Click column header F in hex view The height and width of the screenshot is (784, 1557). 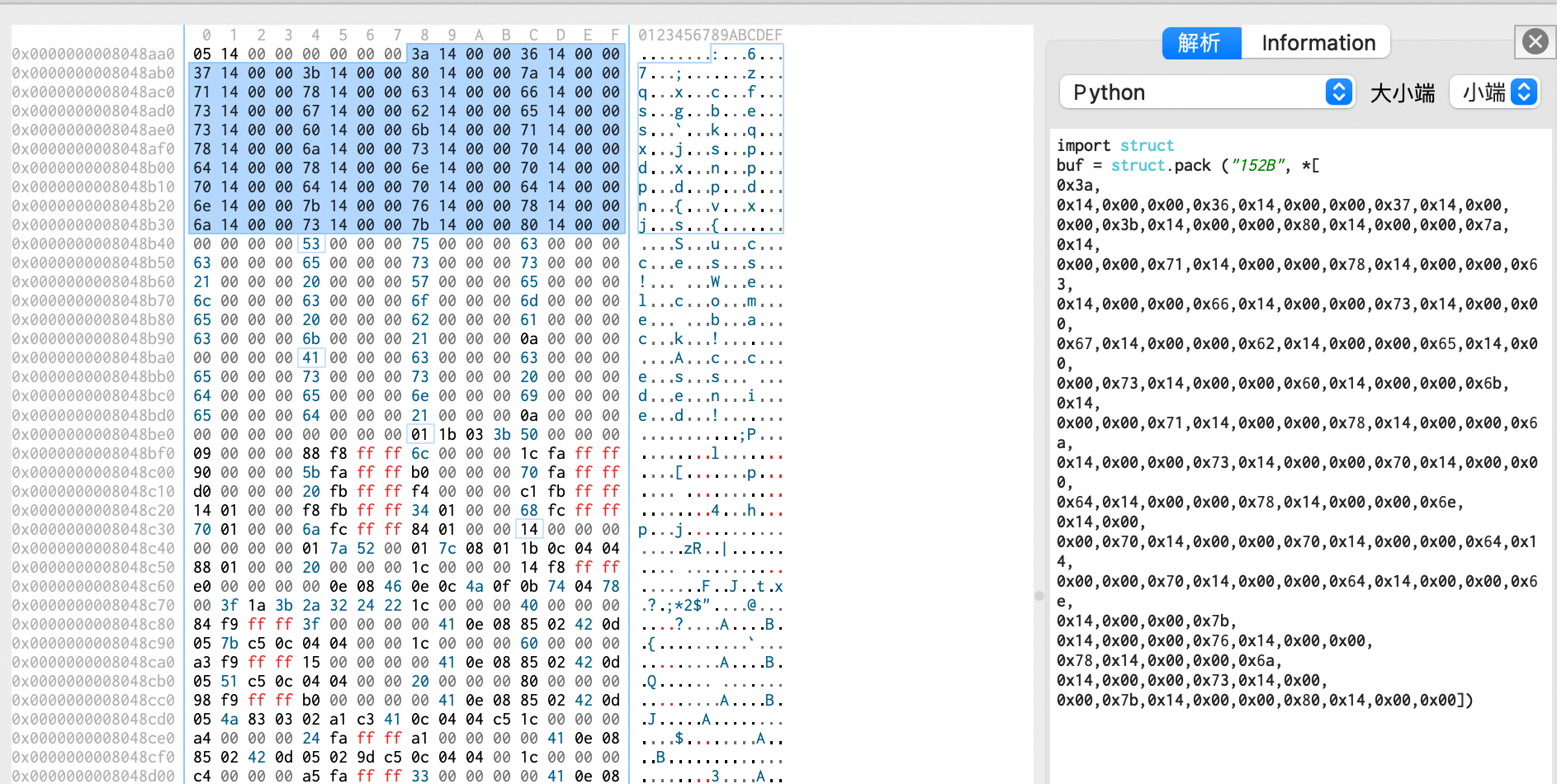[615, 35]
